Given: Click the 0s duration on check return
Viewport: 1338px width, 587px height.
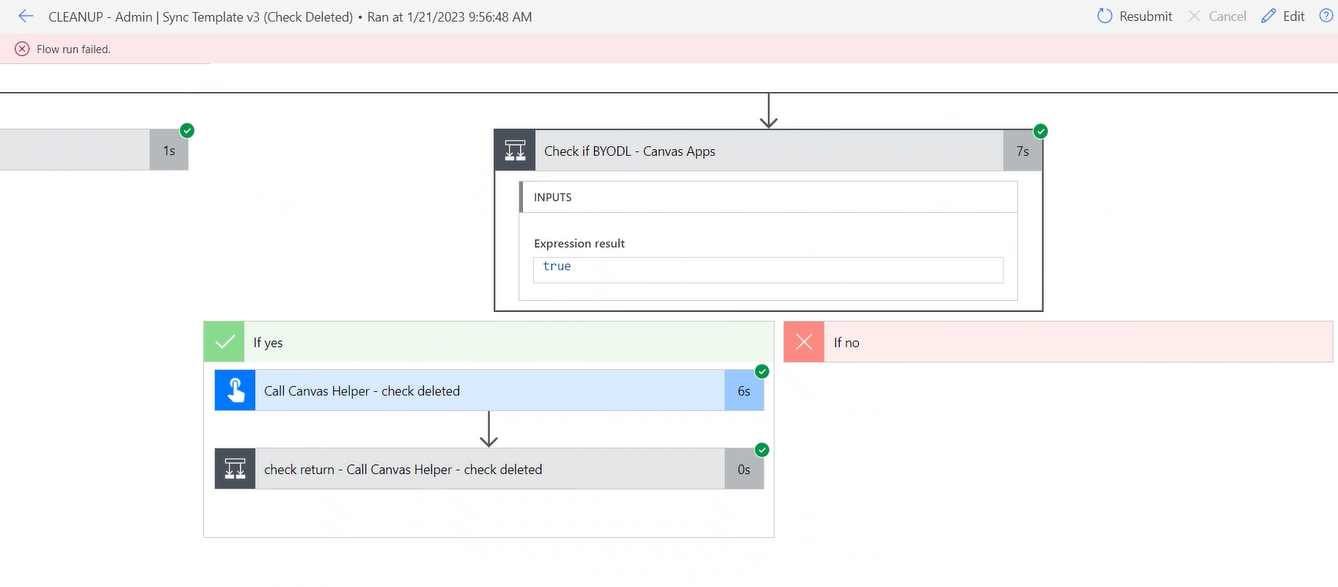Looking at the screenshot, I should tap(744, 469).
